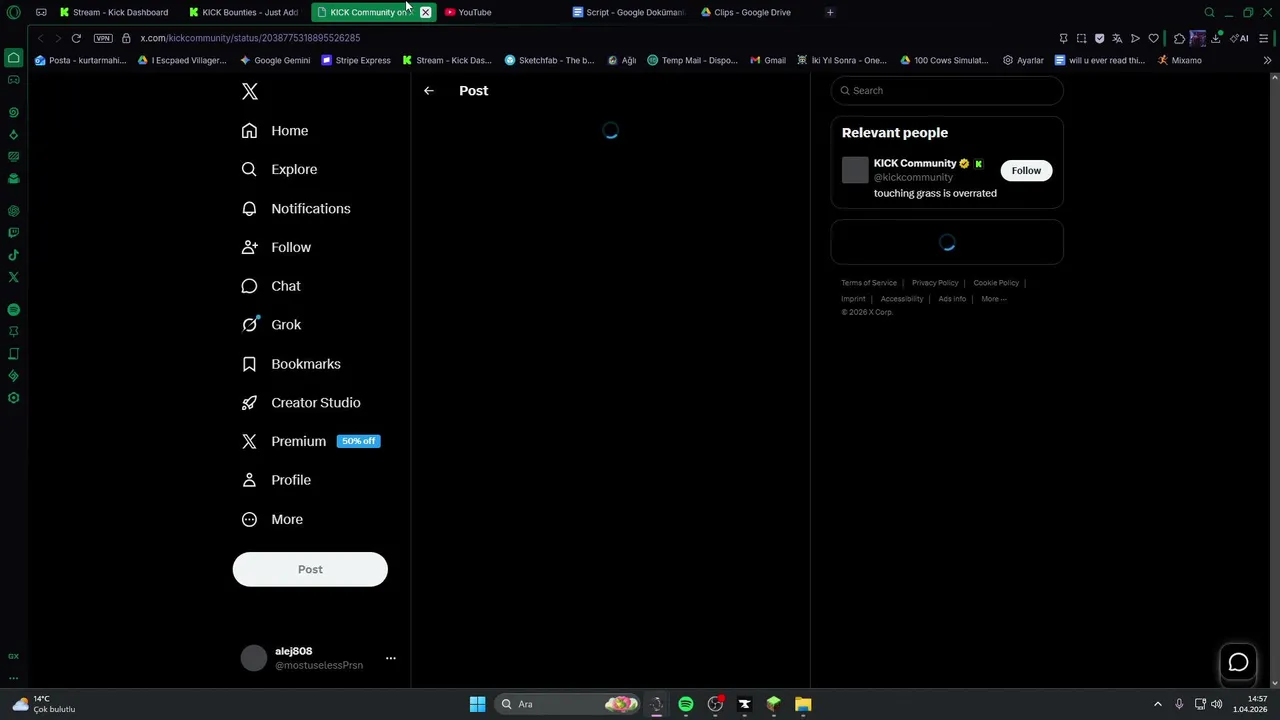
Task: Open Privacy Policy link
Action: point(935,283)
